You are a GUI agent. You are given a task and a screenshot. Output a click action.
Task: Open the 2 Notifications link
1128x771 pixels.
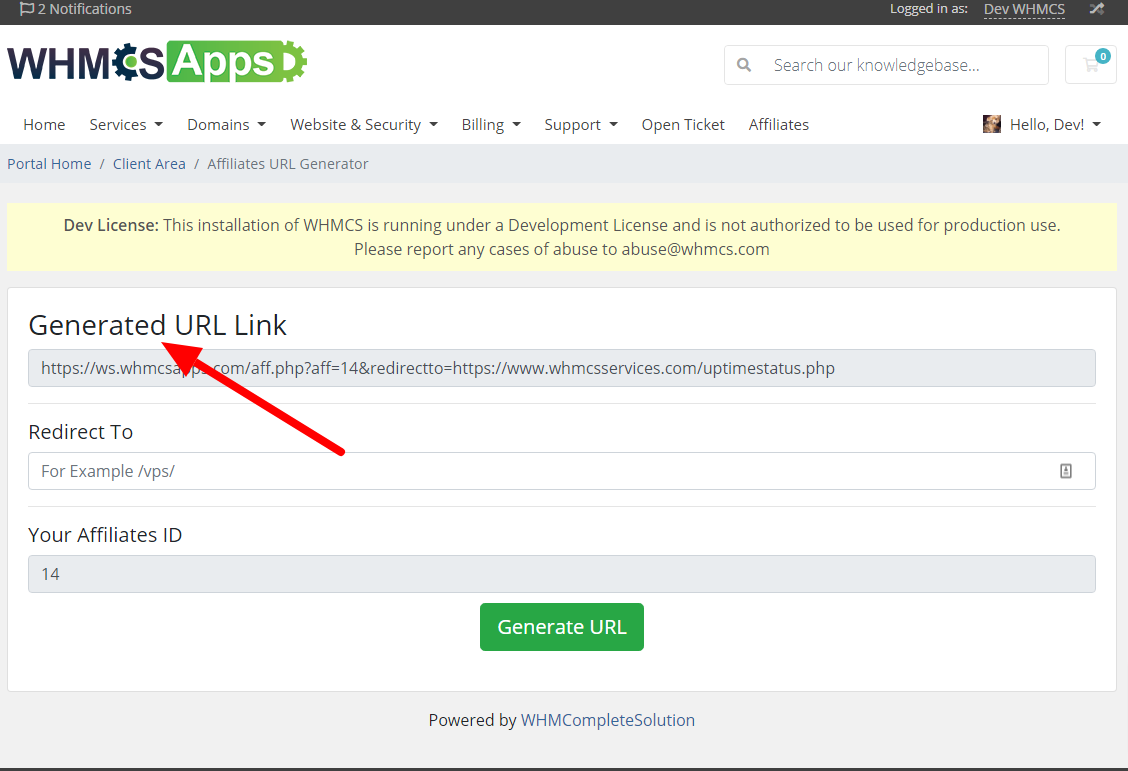pyautogui.click(x=76, y=9)
